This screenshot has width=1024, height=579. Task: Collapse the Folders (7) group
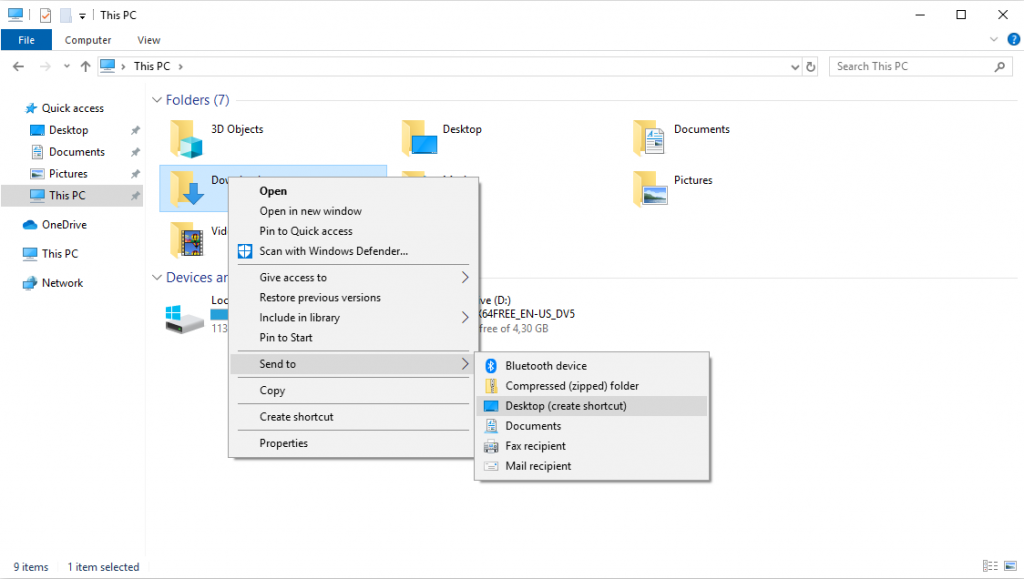coord(157,100)
